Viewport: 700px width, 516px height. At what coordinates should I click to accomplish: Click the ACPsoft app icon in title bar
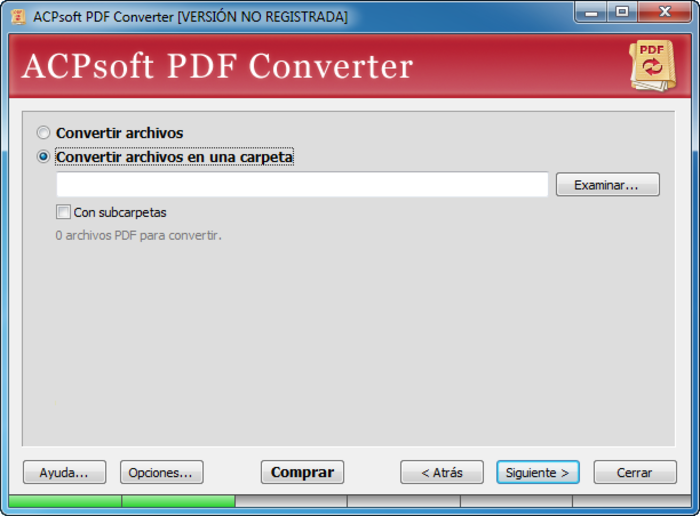(x=17, y=17)
